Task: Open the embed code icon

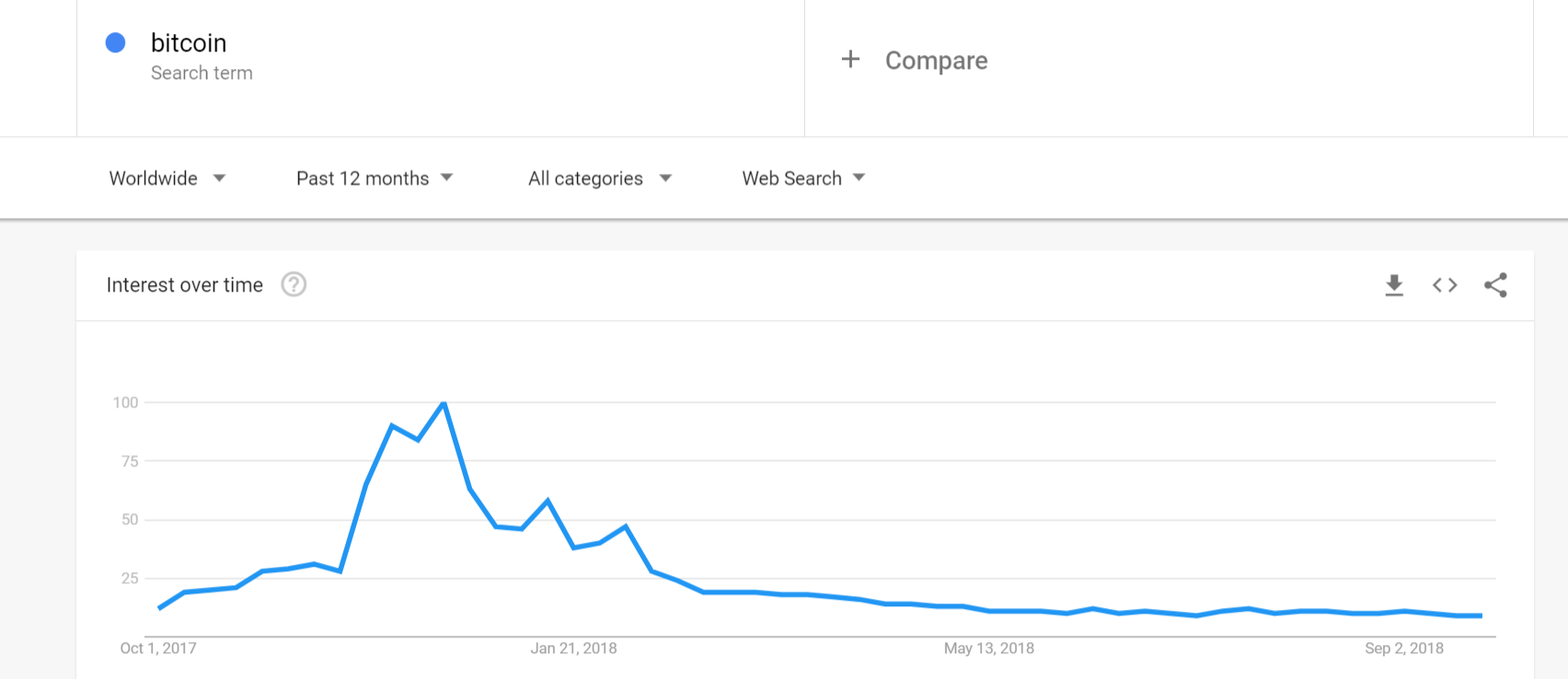Action: tap(1445, 285)
